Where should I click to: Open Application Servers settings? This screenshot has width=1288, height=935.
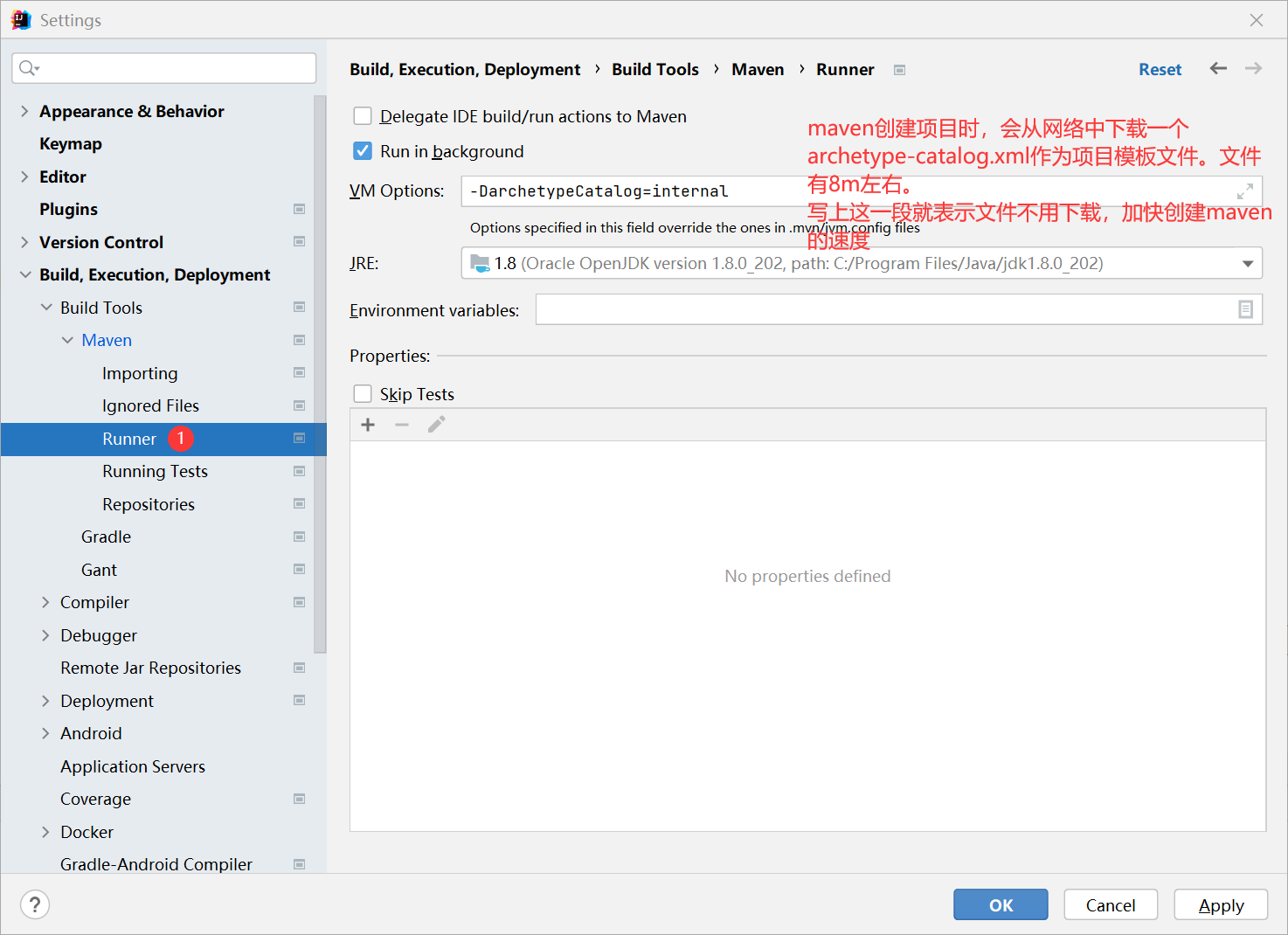click(133, 766)
